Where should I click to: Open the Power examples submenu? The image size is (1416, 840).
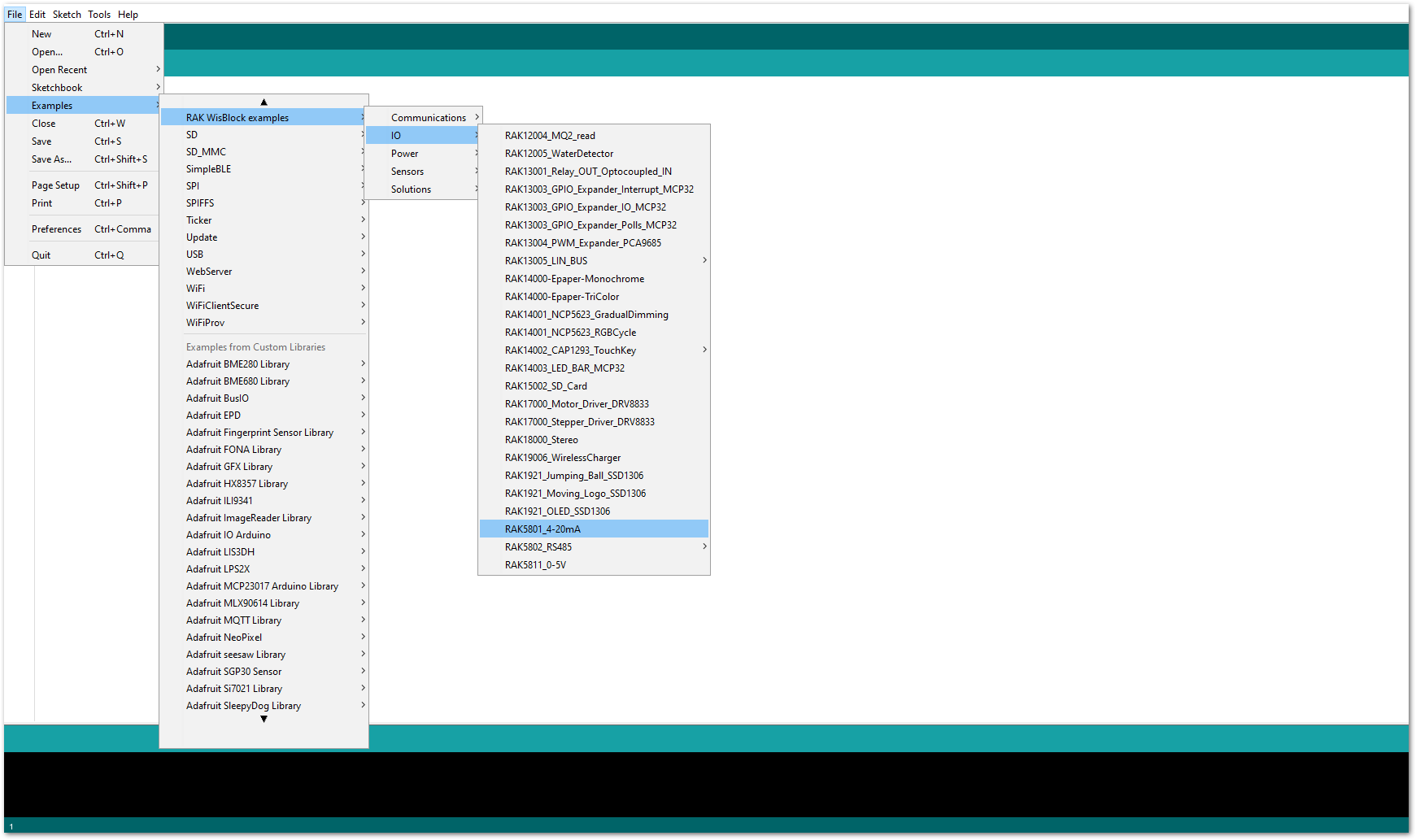pos(423,154)
